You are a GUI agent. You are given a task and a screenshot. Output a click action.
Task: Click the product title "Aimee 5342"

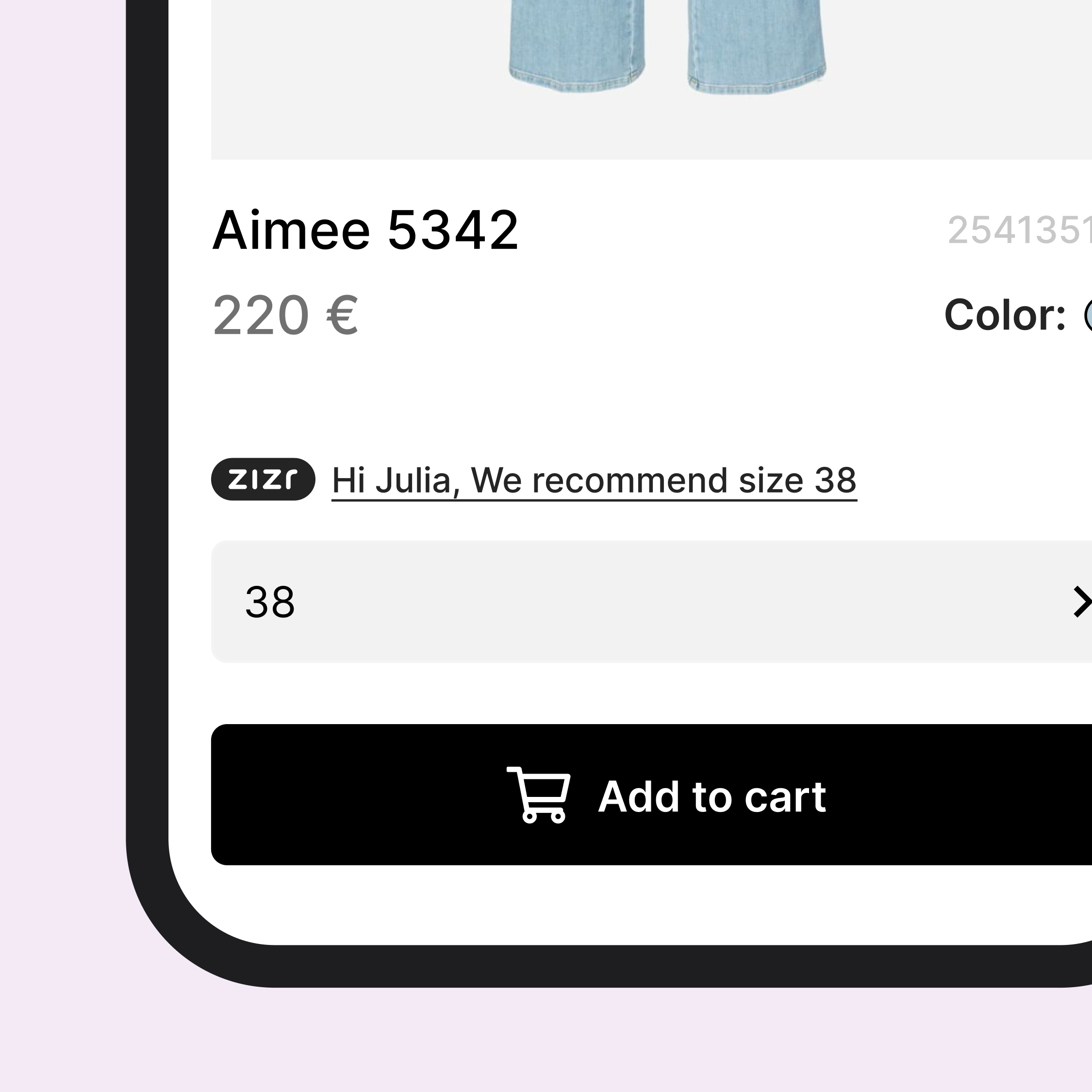(x=365, y=230)
